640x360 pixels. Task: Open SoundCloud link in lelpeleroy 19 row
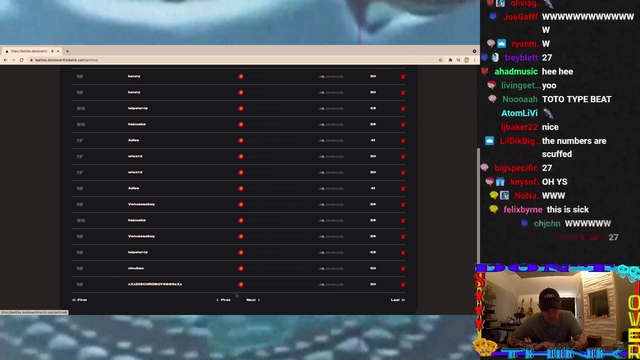(x=331, y=253)
